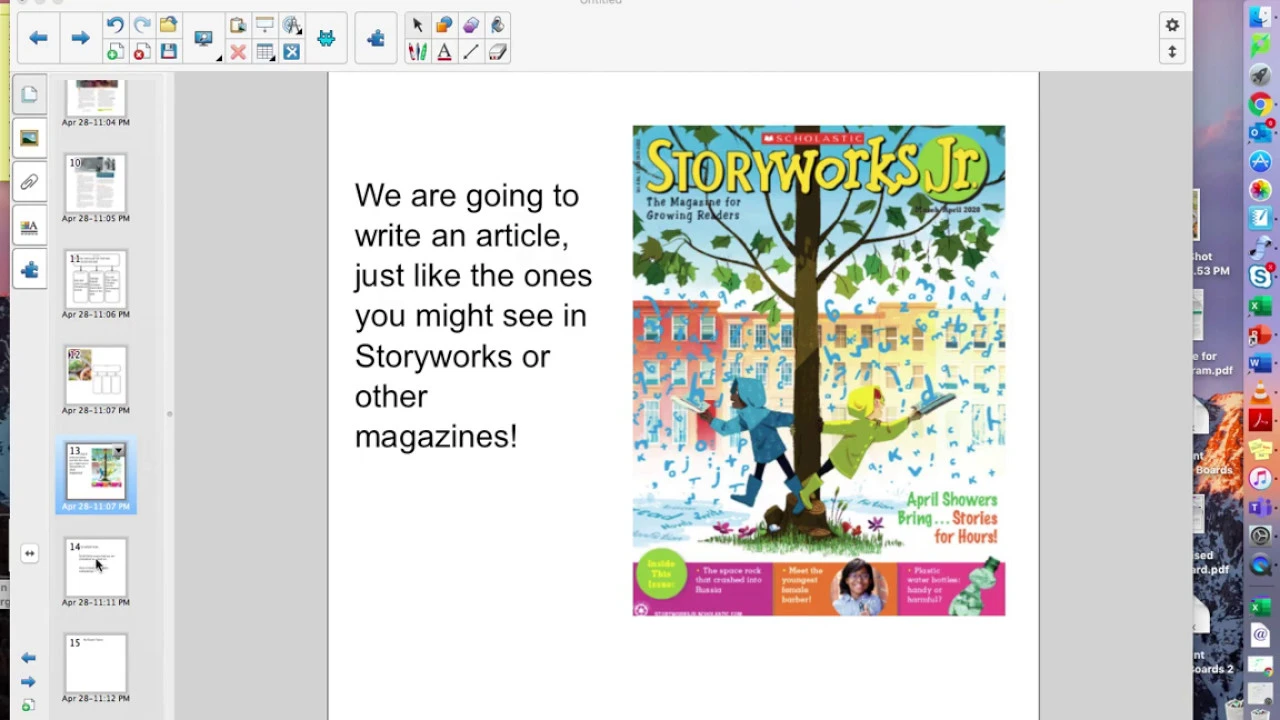This screenshot has width=1280, height=720.
Task: Open the Properties tab
Action: click(29, 226)
